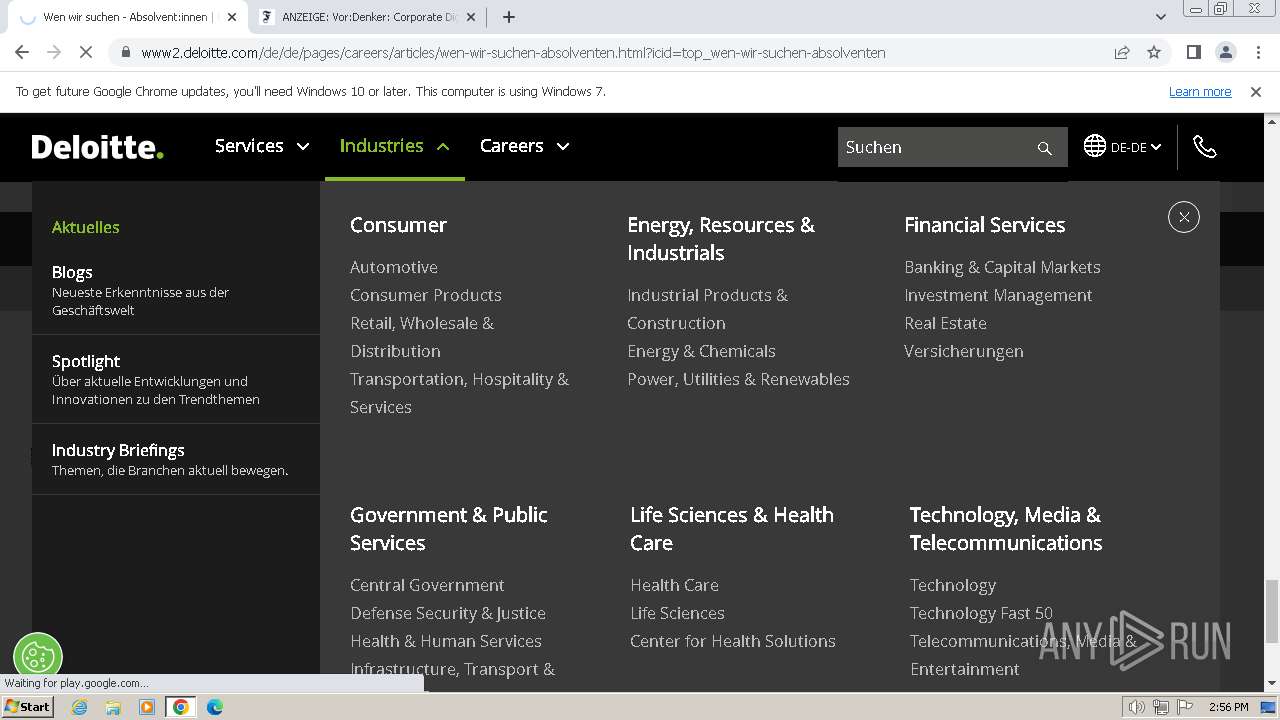Open Energy, Resources & Industrials heading
1280x720 pixels.
721,239
